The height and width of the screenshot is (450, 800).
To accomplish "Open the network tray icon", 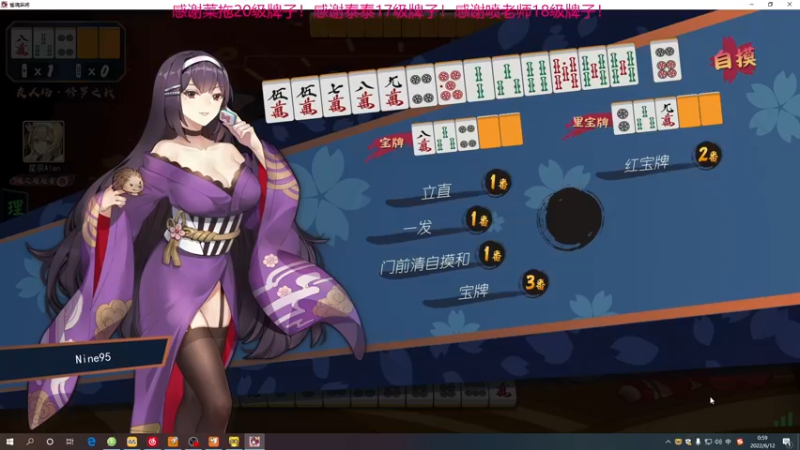I will [x=708, y=442].
